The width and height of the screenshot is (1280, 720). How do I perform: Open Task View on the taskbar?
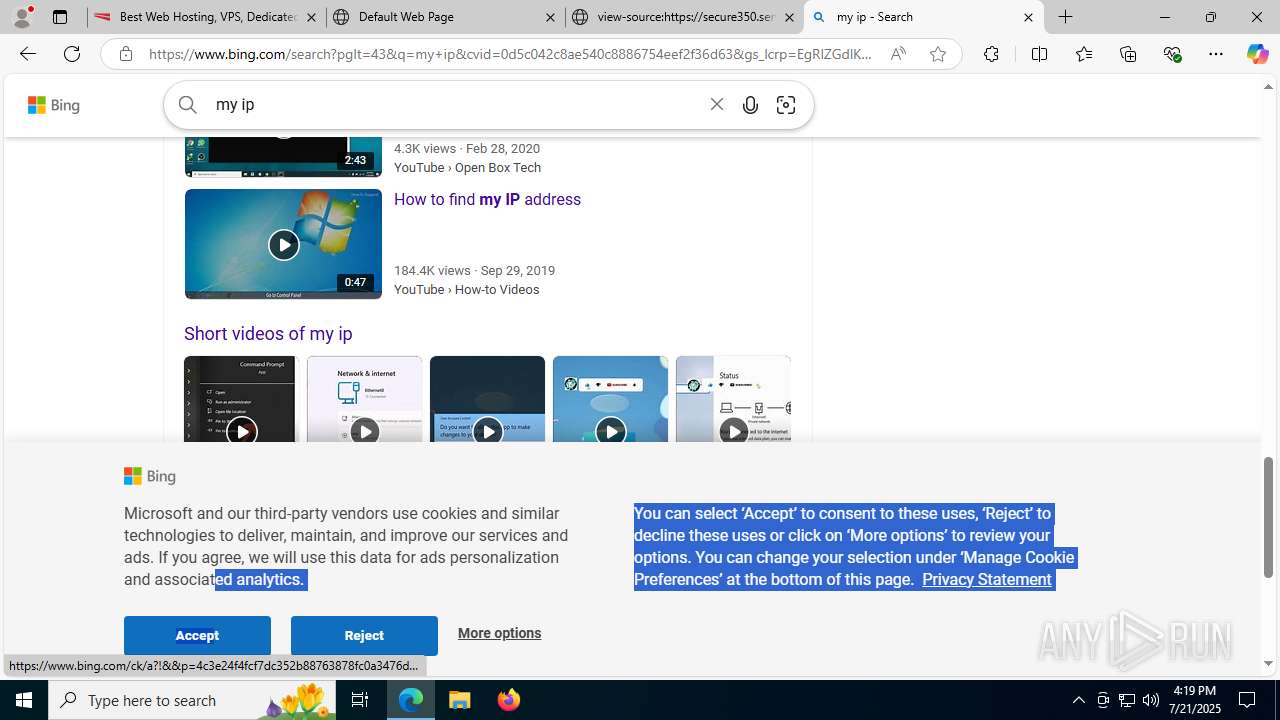pyautogui.click(x=360, y=700)
